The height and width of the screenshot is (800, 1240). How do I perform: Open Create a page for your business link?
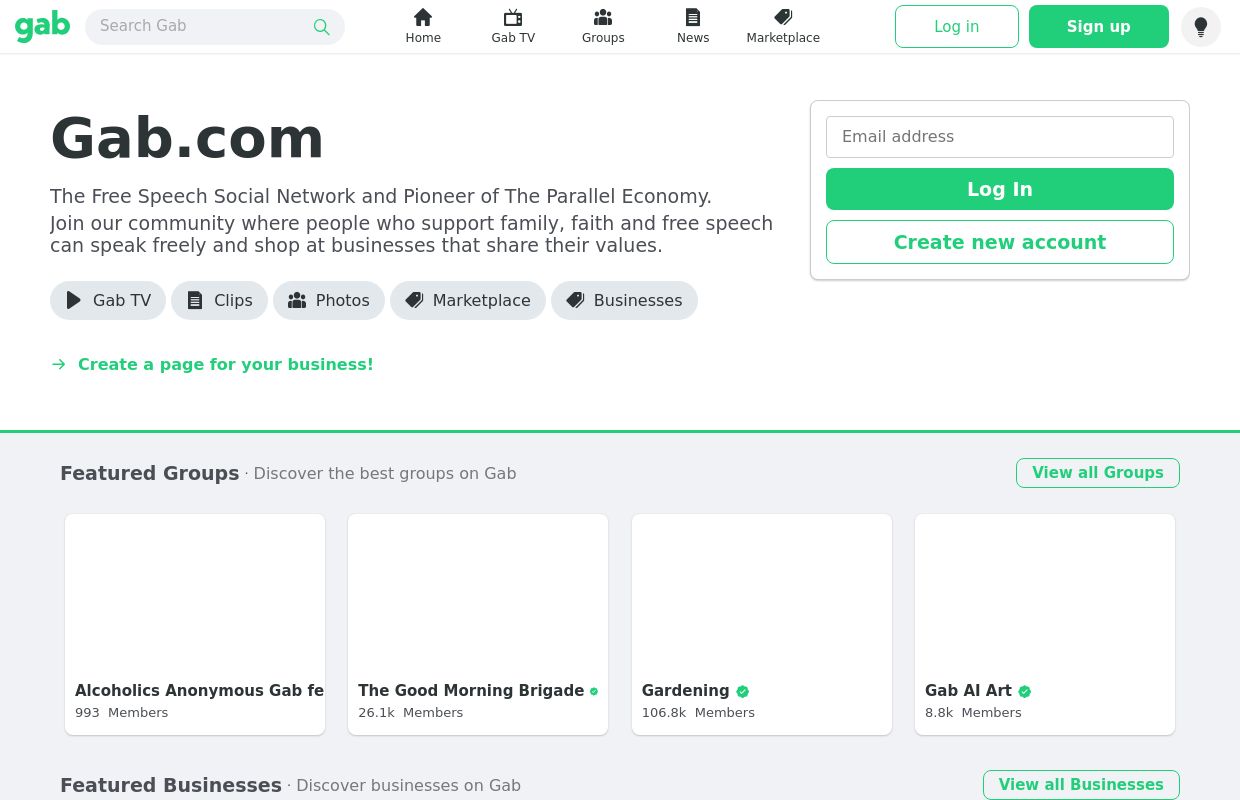[225, 364]
